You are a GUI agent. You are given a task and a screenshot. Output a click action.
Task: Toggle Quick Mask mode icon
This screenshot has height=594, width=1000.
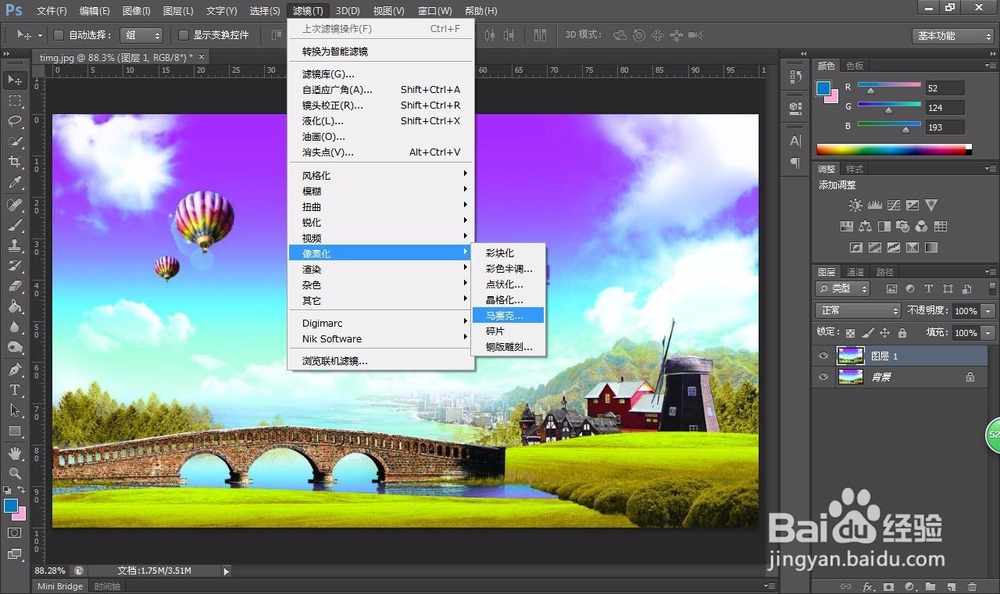[x=14, y=533]
